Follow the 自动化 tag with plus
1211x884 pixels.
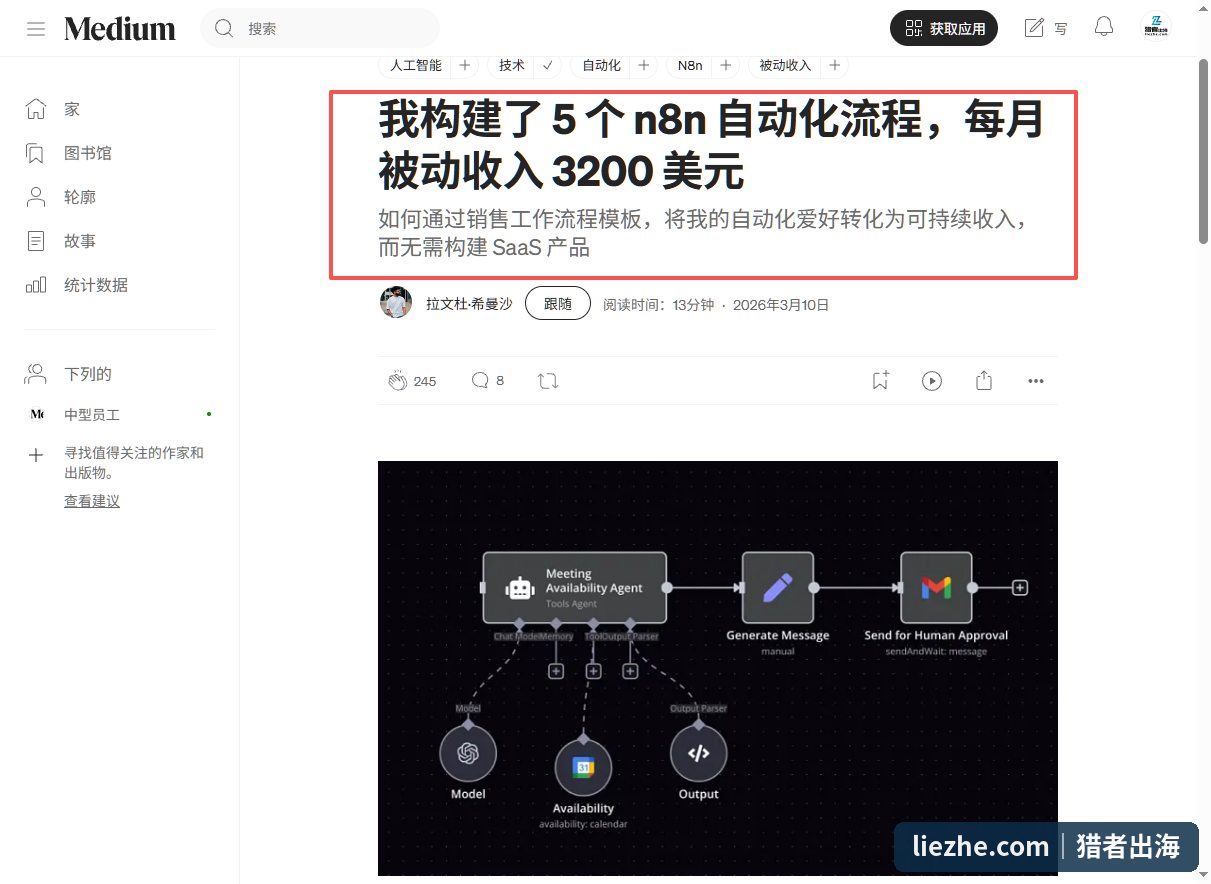click(x=644, y=65)
